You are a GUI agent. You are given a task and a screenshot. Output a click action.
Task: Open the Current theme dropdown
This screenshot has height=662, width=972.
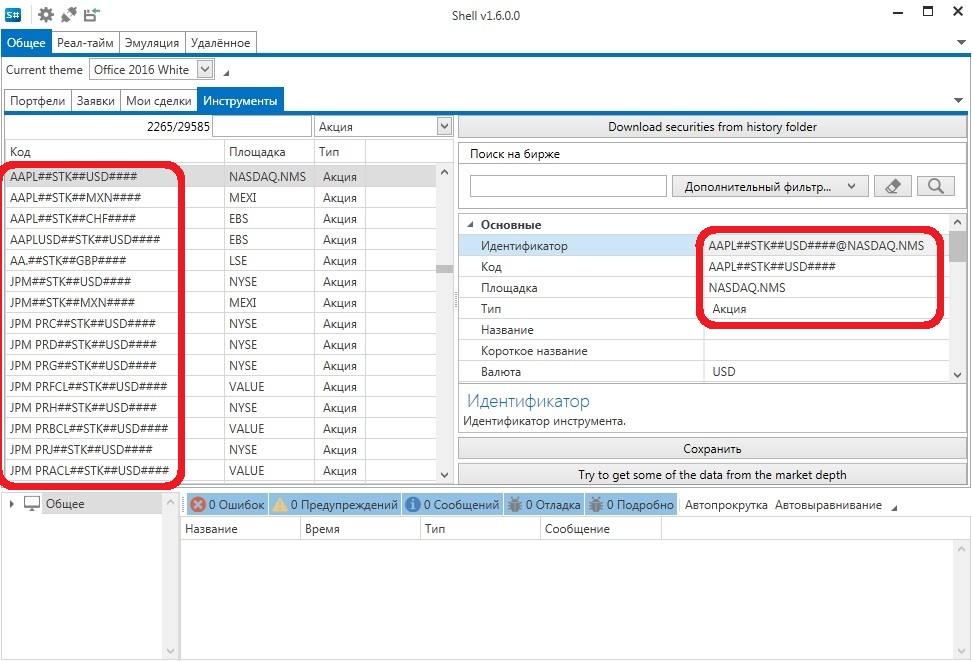click(x=205, y=70)
